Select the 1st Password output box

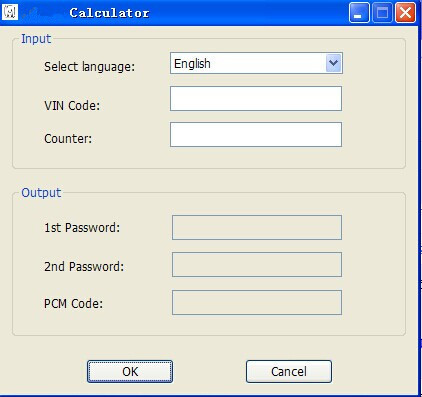click(257, 227)
